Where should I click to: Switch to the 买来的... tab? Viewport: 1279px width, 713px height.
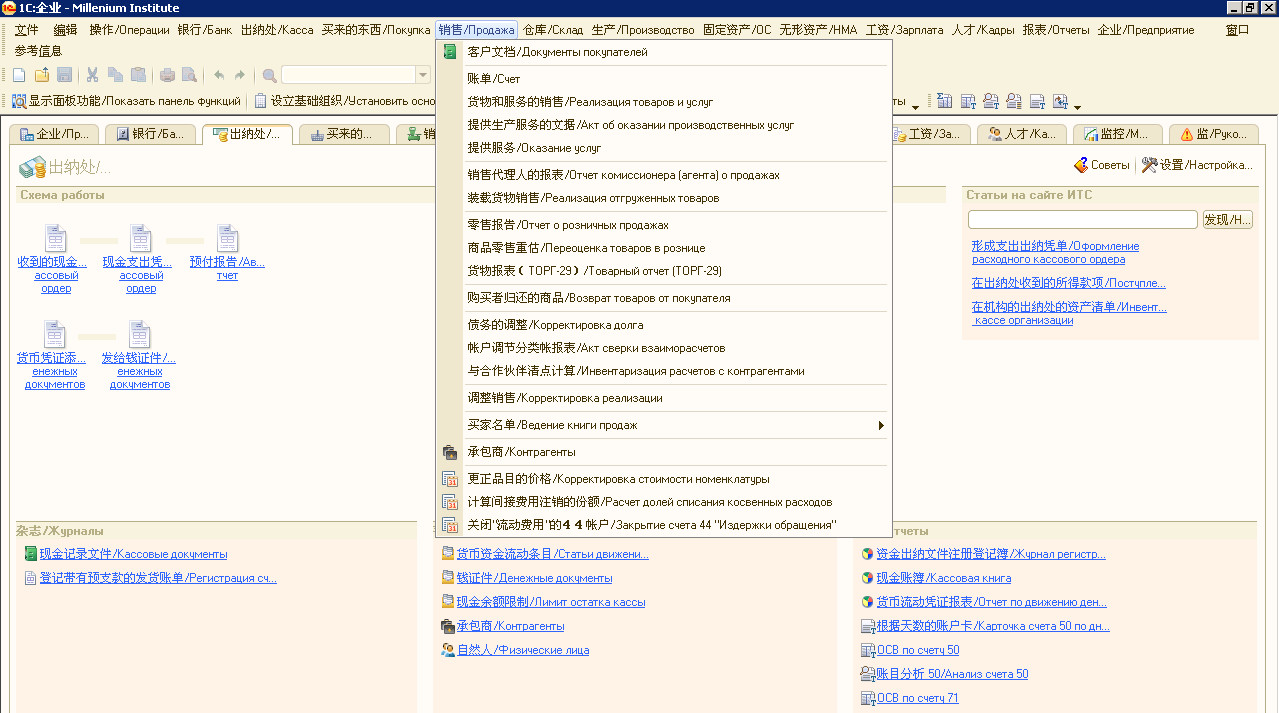point(343,134)
